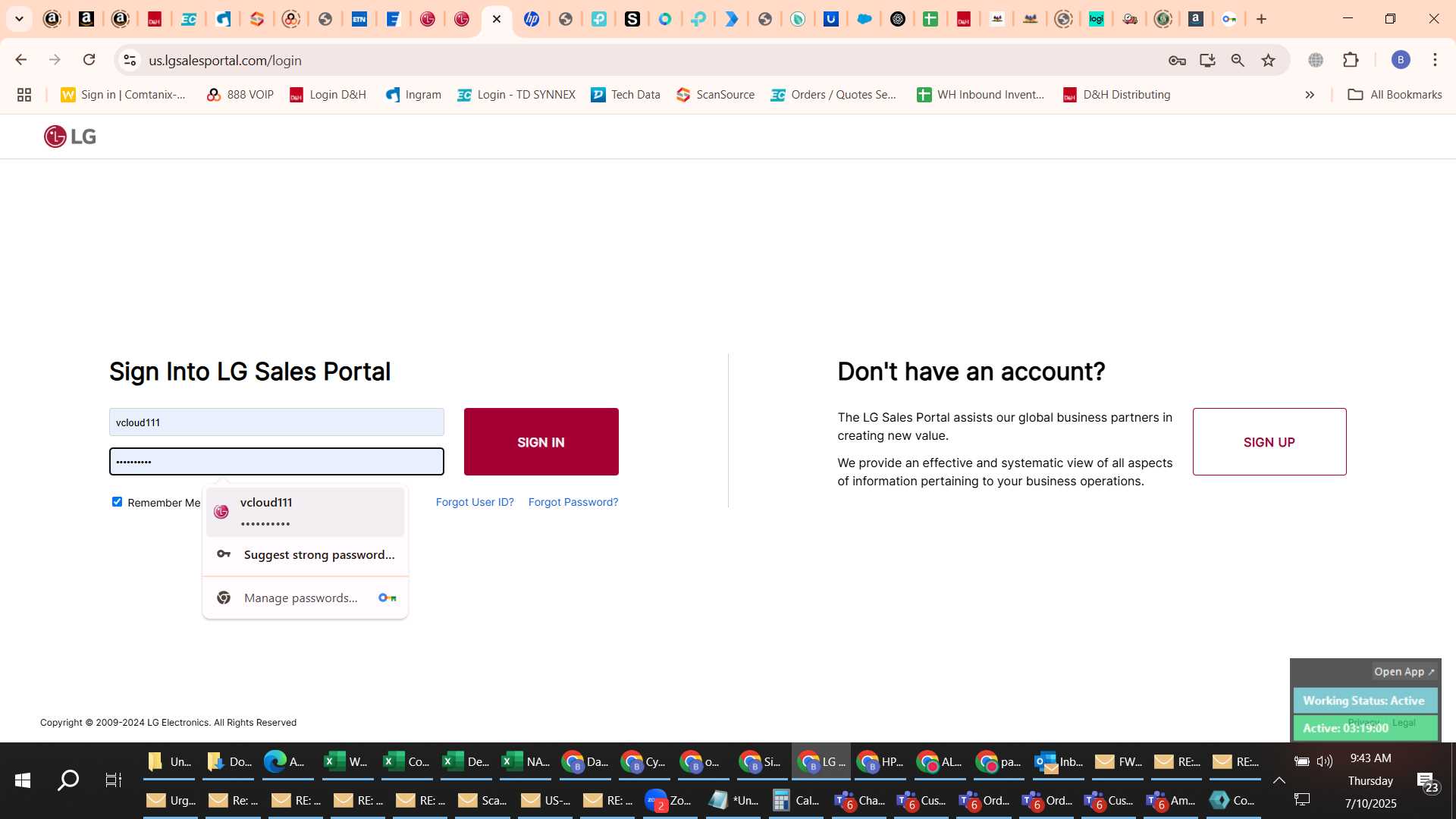Open D&H Distributing bookmark
The image size is (1456, 819).
pyautogui.click(x=1117, y=95)
